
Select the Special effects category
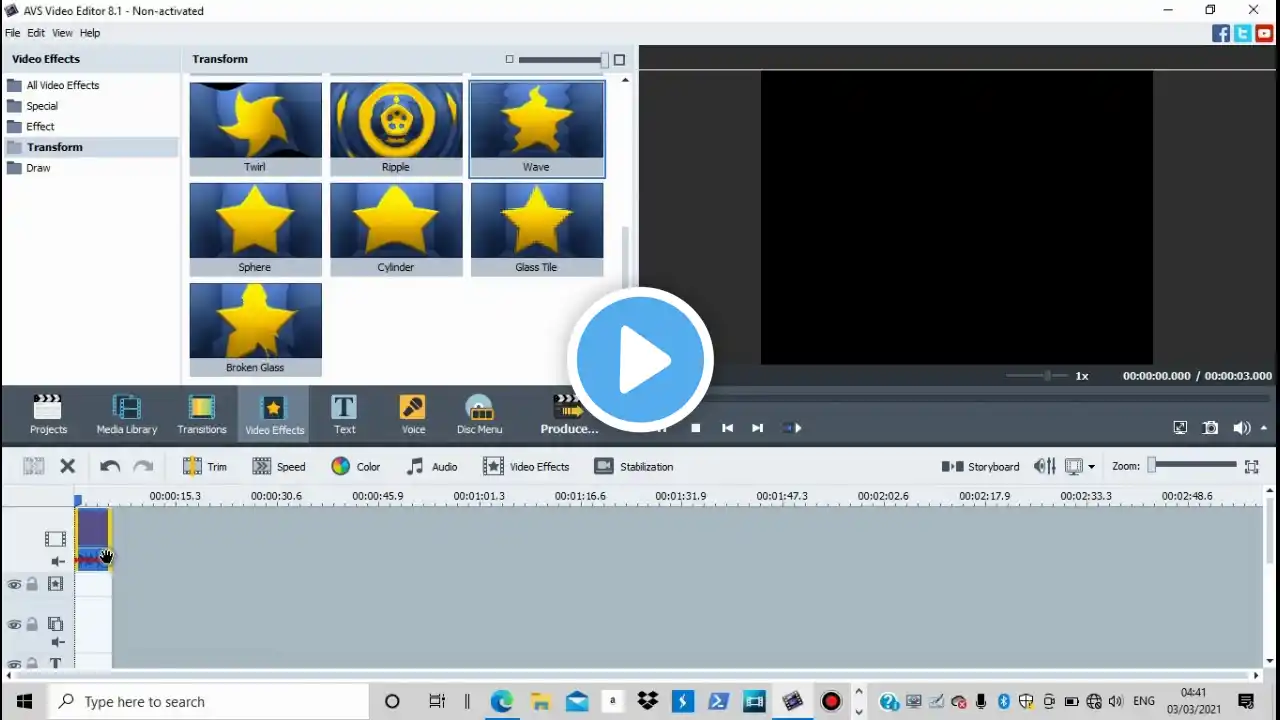tap(42, 106)
